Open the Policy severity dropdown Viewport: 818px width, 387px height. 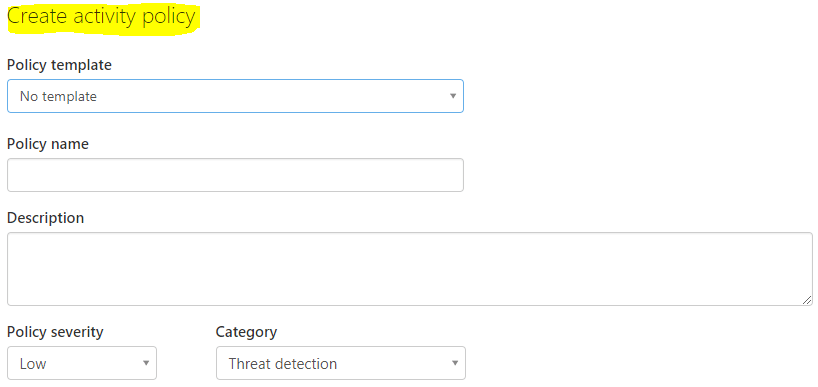[82, 363]
